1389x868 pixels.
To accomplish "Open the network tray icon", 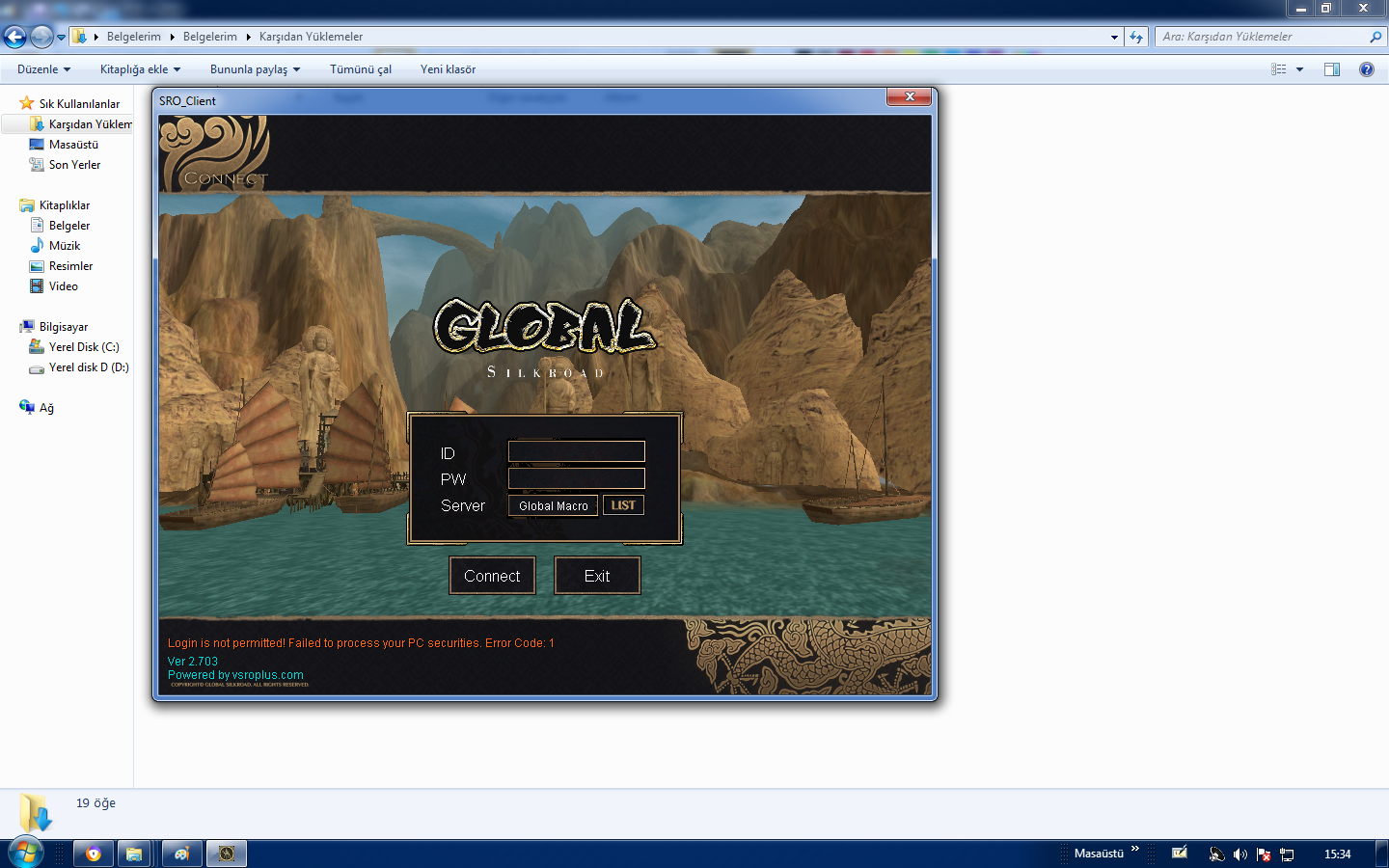I will (x=1287, y=854).
